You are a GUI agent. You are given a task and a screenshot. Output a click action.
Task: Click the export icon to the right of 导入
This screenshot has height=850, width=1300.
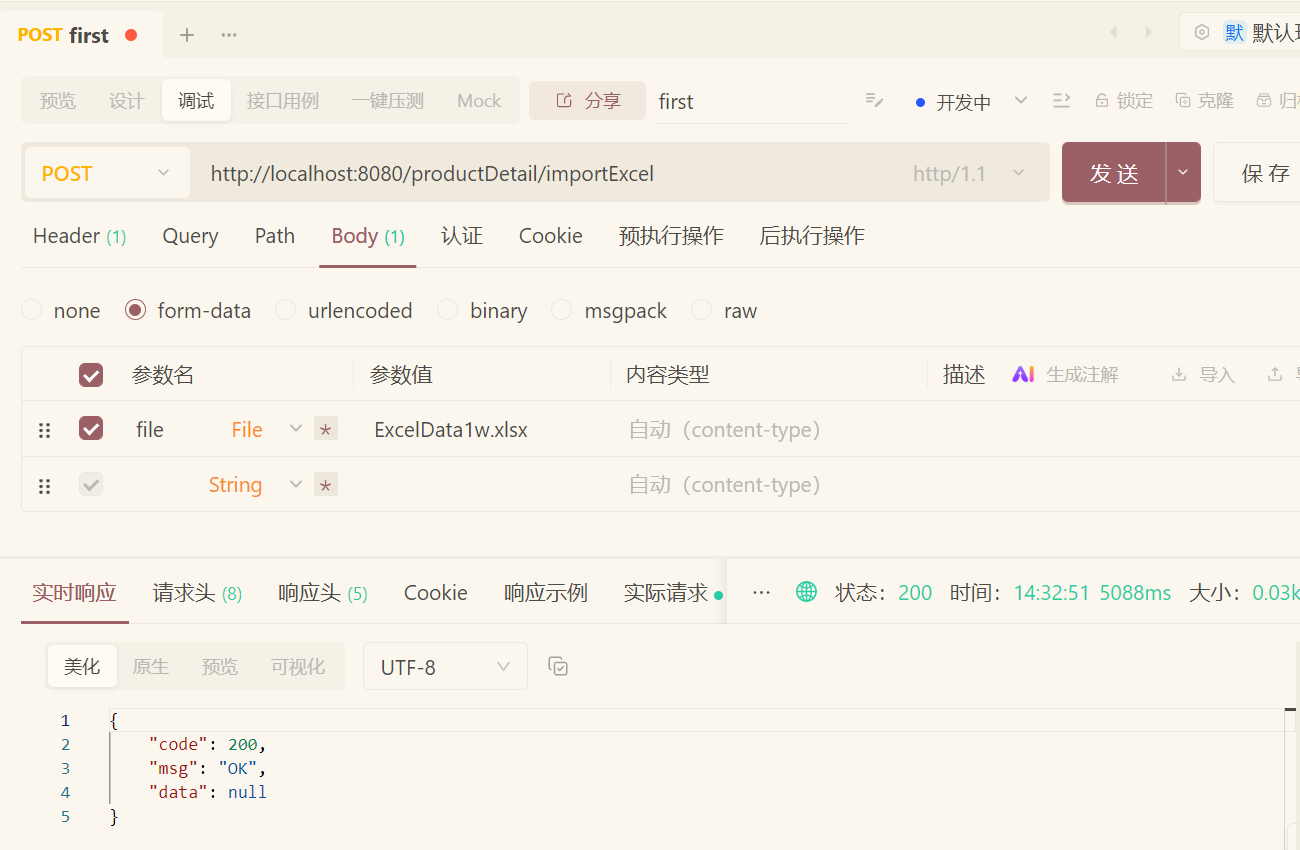[x=1275, y=374]
